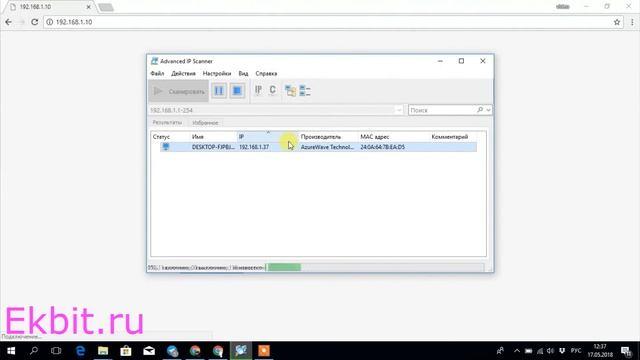Image resolution: width=640 pixels, height=360 pixels.
Task: Pause the scan in Advanced IP Scanner
Action: tap(219, 91)
